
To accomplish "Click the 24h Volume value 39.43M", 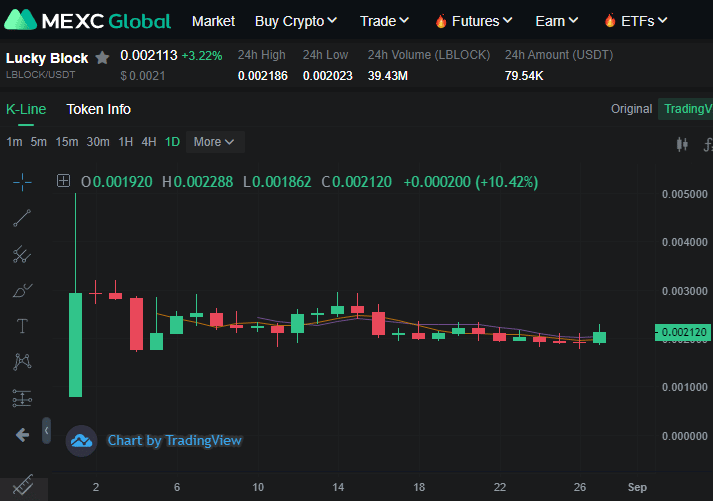I will (x=388, y=76).
